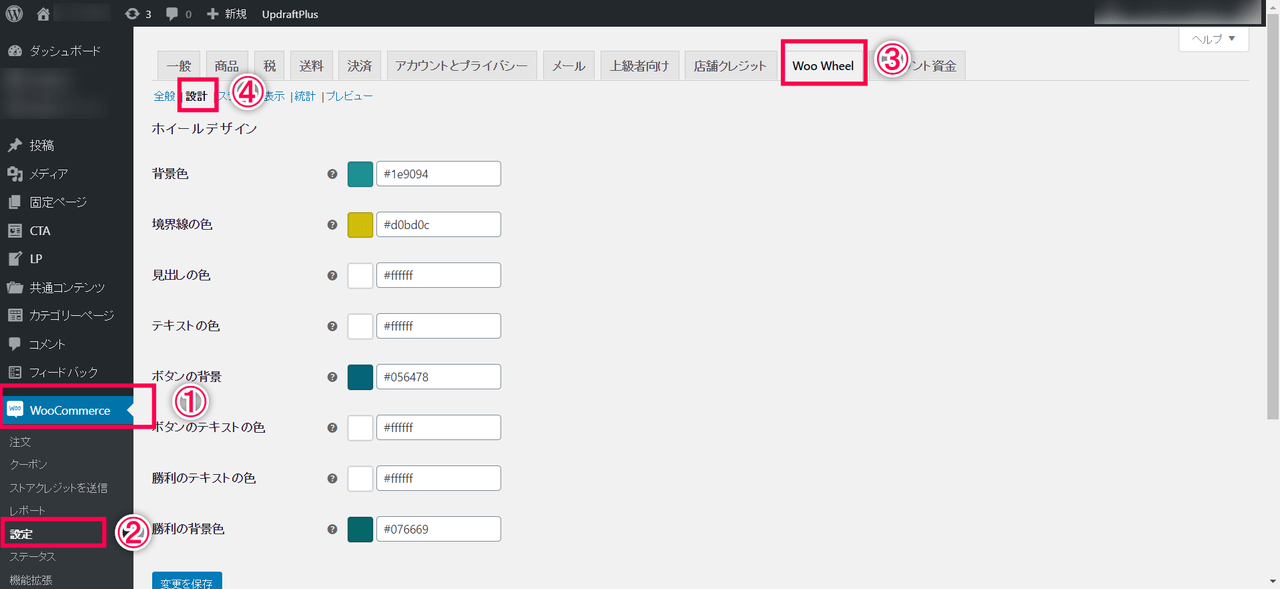Open 設定 under WooCommerce

point(21,534)
